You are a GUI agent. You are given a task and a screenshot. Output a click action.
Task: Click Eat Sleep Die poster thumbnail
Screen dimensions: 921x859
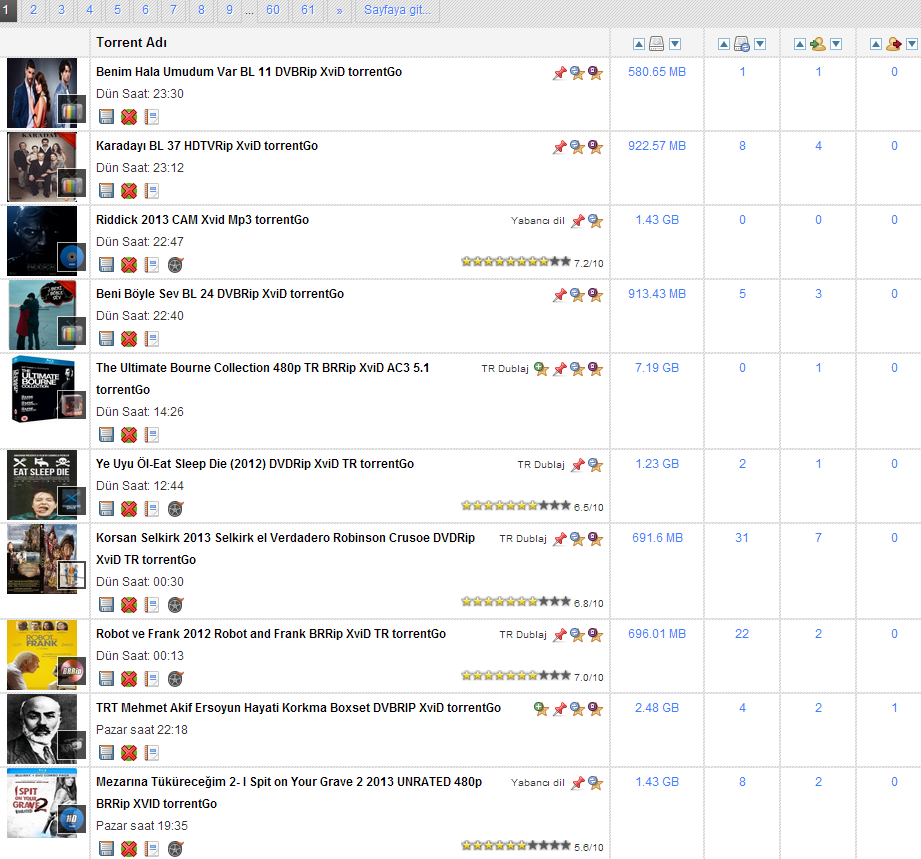pos(42,485)
